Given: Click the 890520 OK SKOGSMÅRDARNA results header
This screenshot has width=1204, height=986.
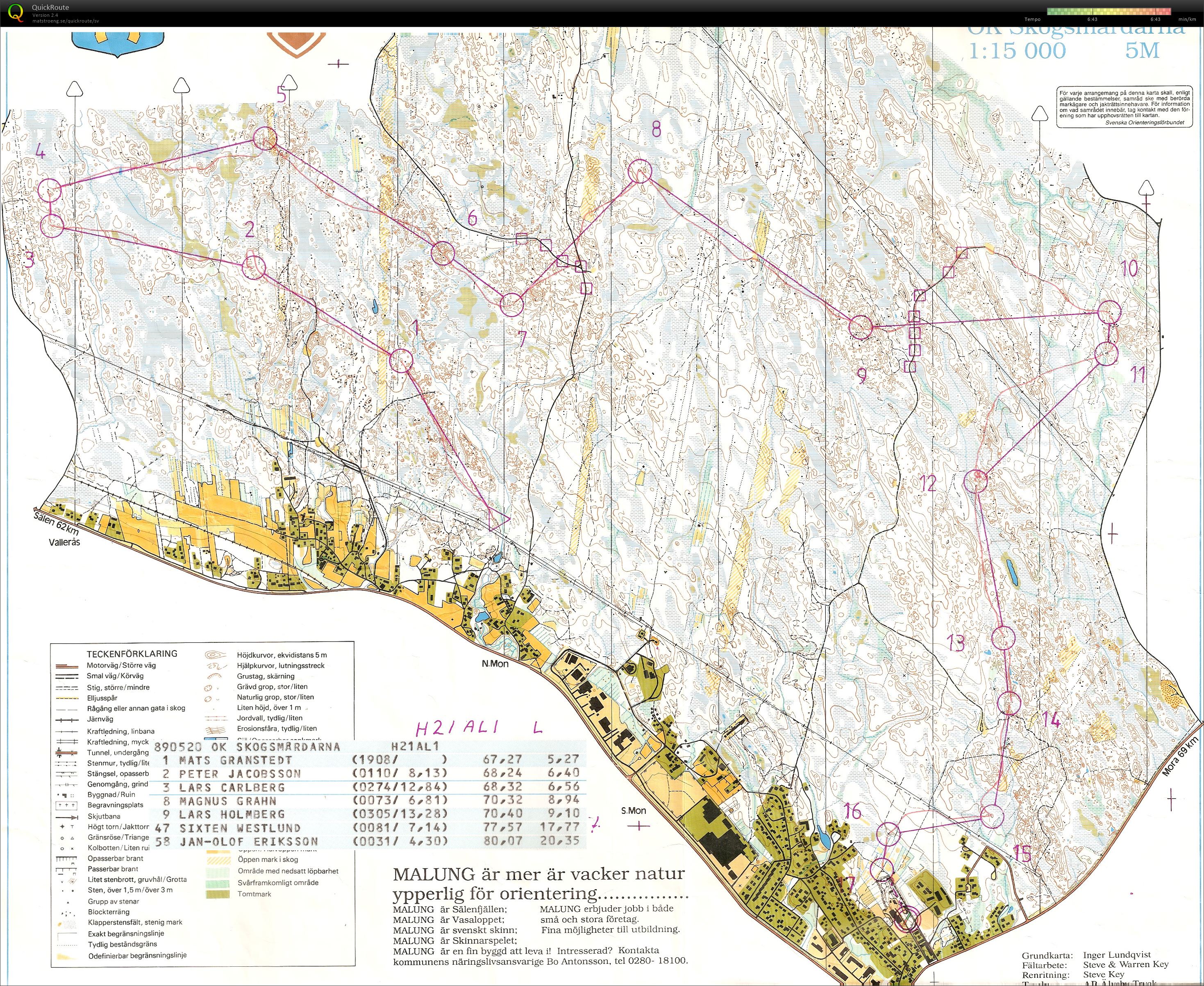Looking at the screenshot, I should 248,747.
